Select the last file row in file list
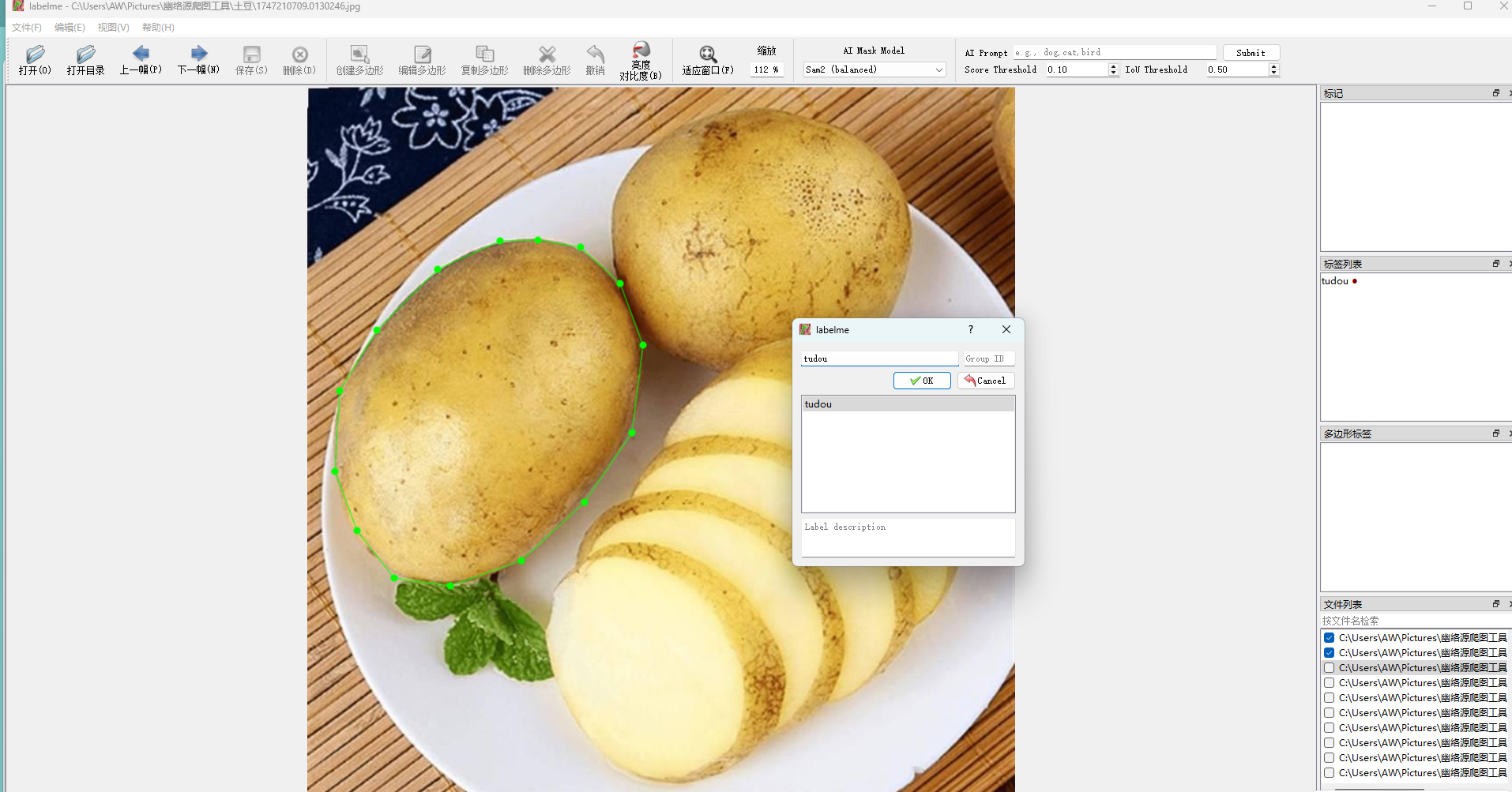This screenshot has width=1512, height=792. pyautogui.click(x=1416, y=773)
